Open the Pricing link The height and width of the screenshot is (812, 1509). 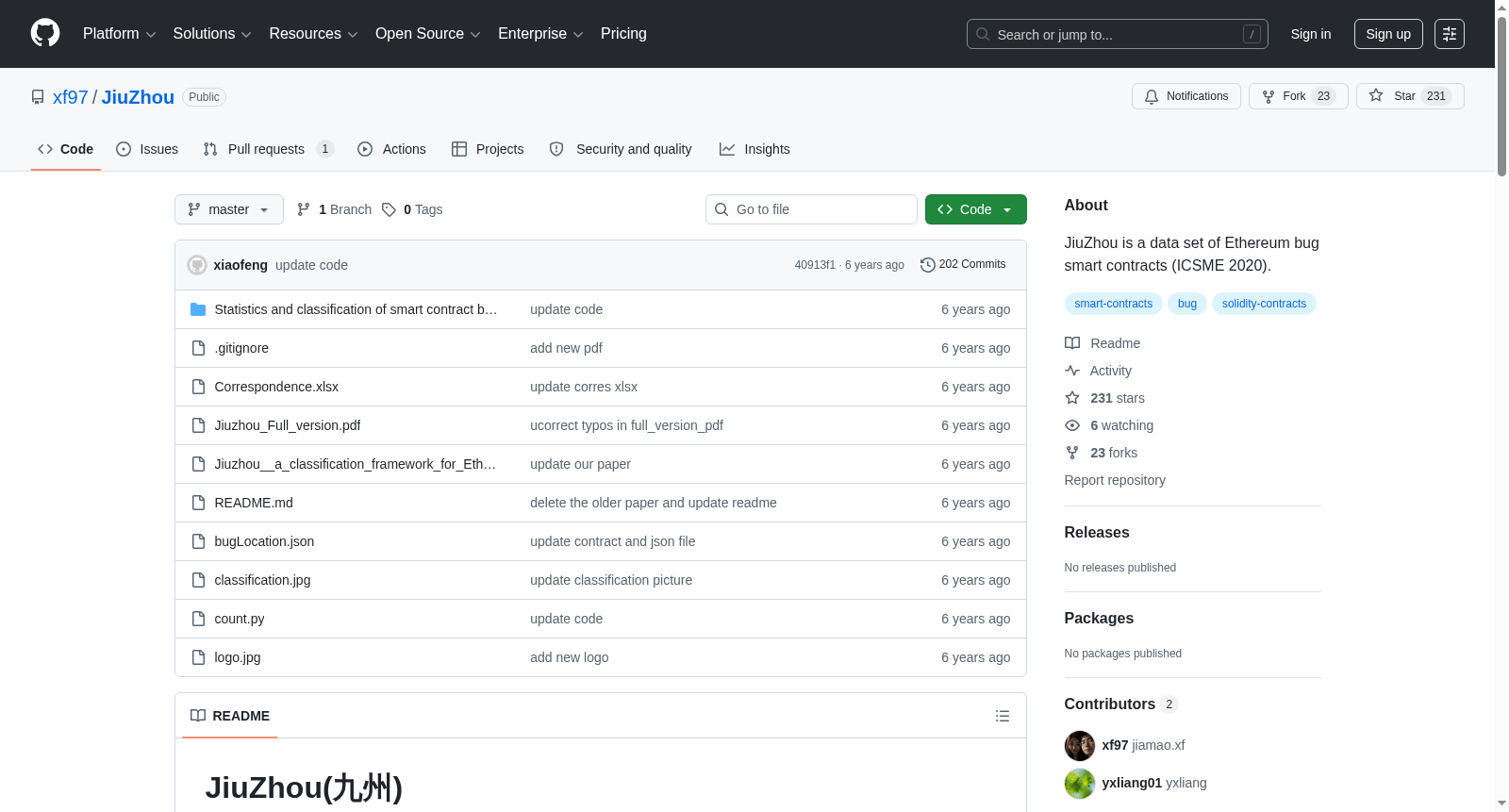623,34
